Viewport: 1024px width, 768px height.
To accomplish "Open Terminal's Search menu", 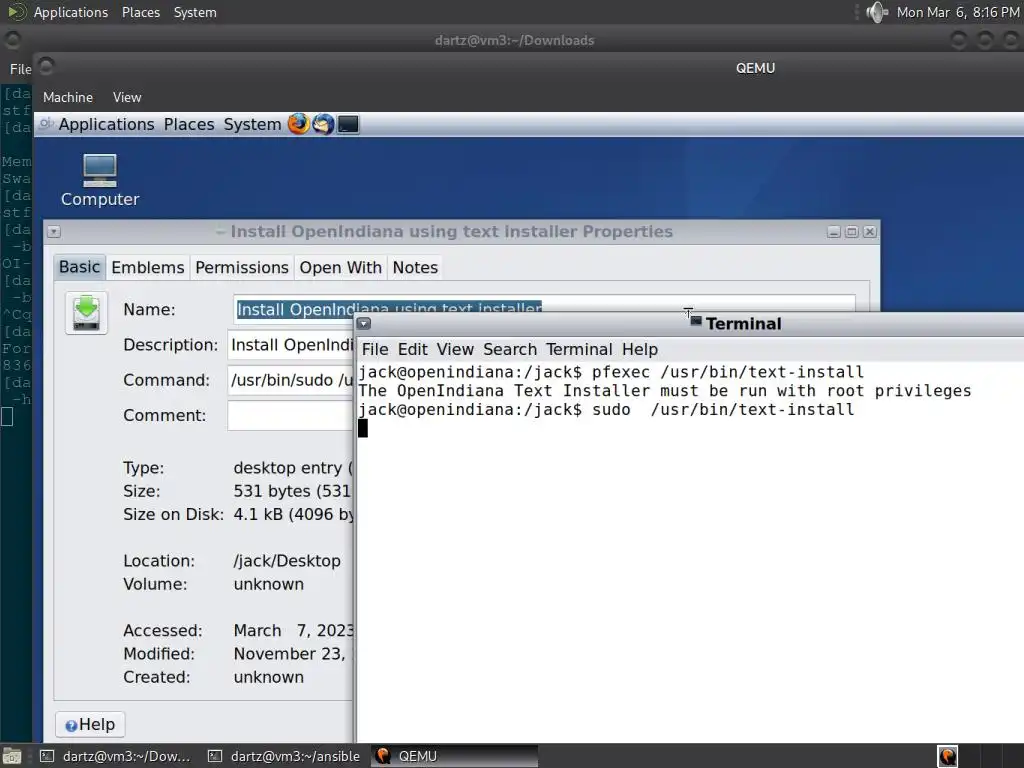I will tap(509, 349).
